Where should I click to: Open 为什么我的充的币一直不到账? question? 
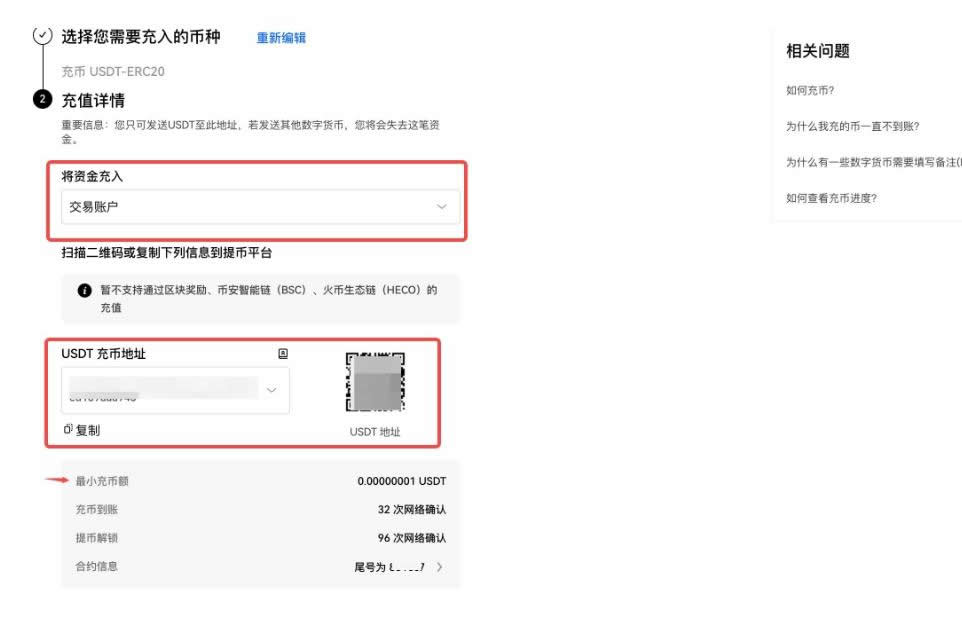pyautogui.click(x=852, y=126)
